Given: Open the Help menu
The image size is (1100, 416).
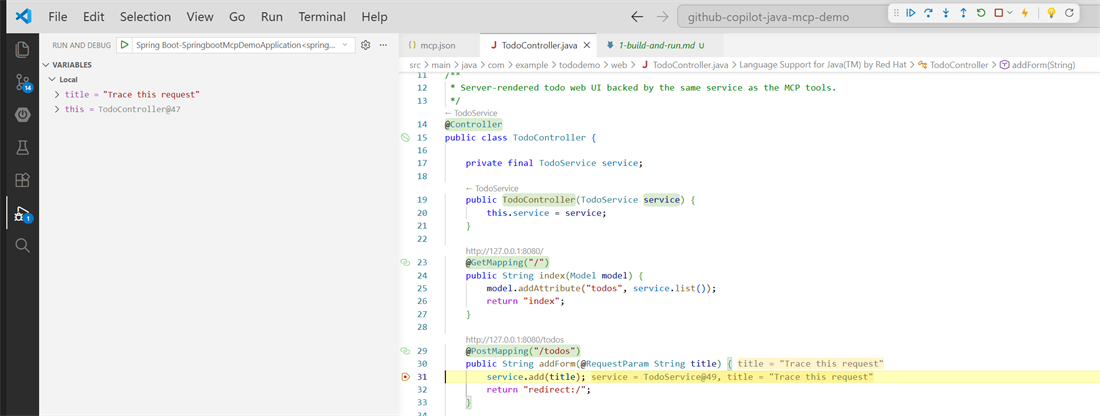Looking at the screenshot, I should [374, 16].
